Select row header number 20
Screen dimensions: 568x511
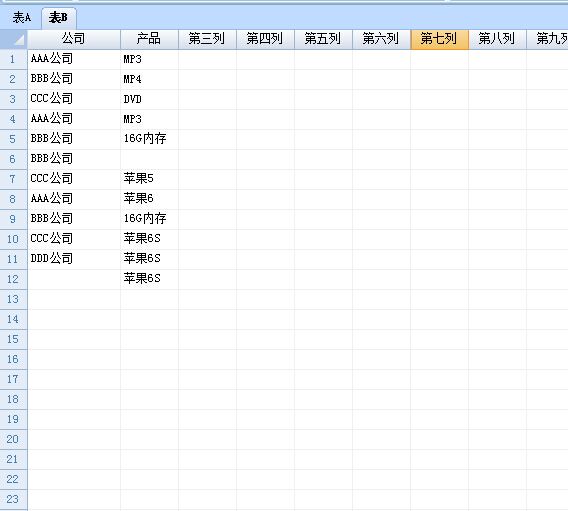pos(13,440)
